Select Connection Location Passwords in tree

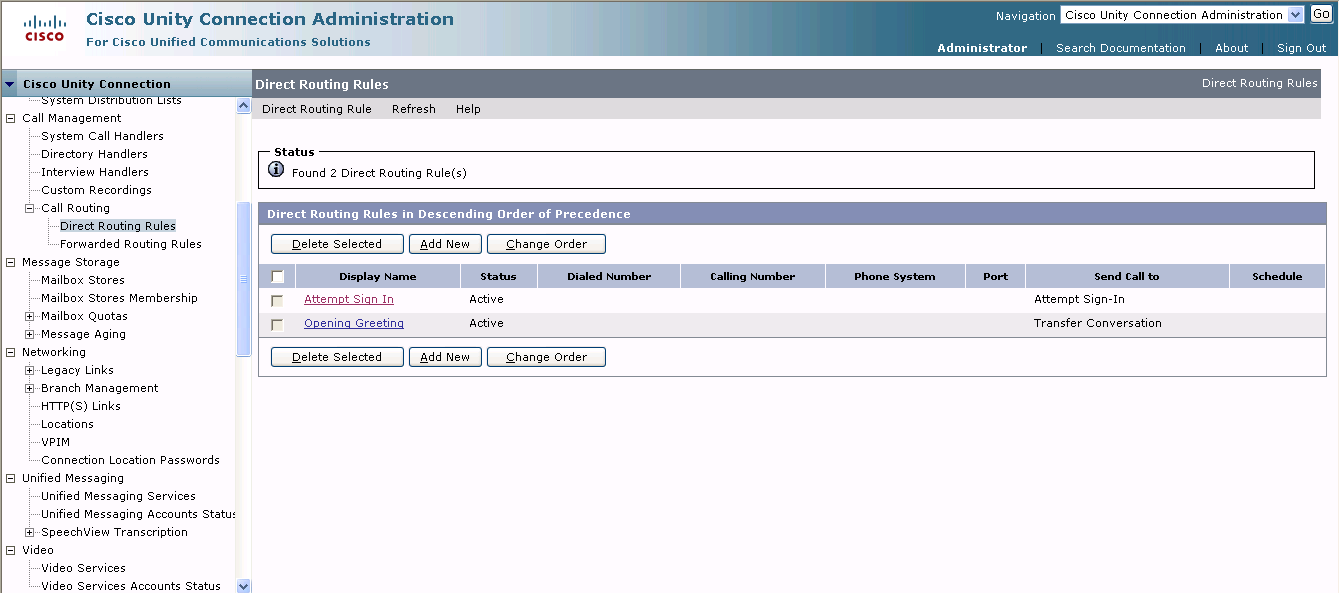(x=130, y=460)
